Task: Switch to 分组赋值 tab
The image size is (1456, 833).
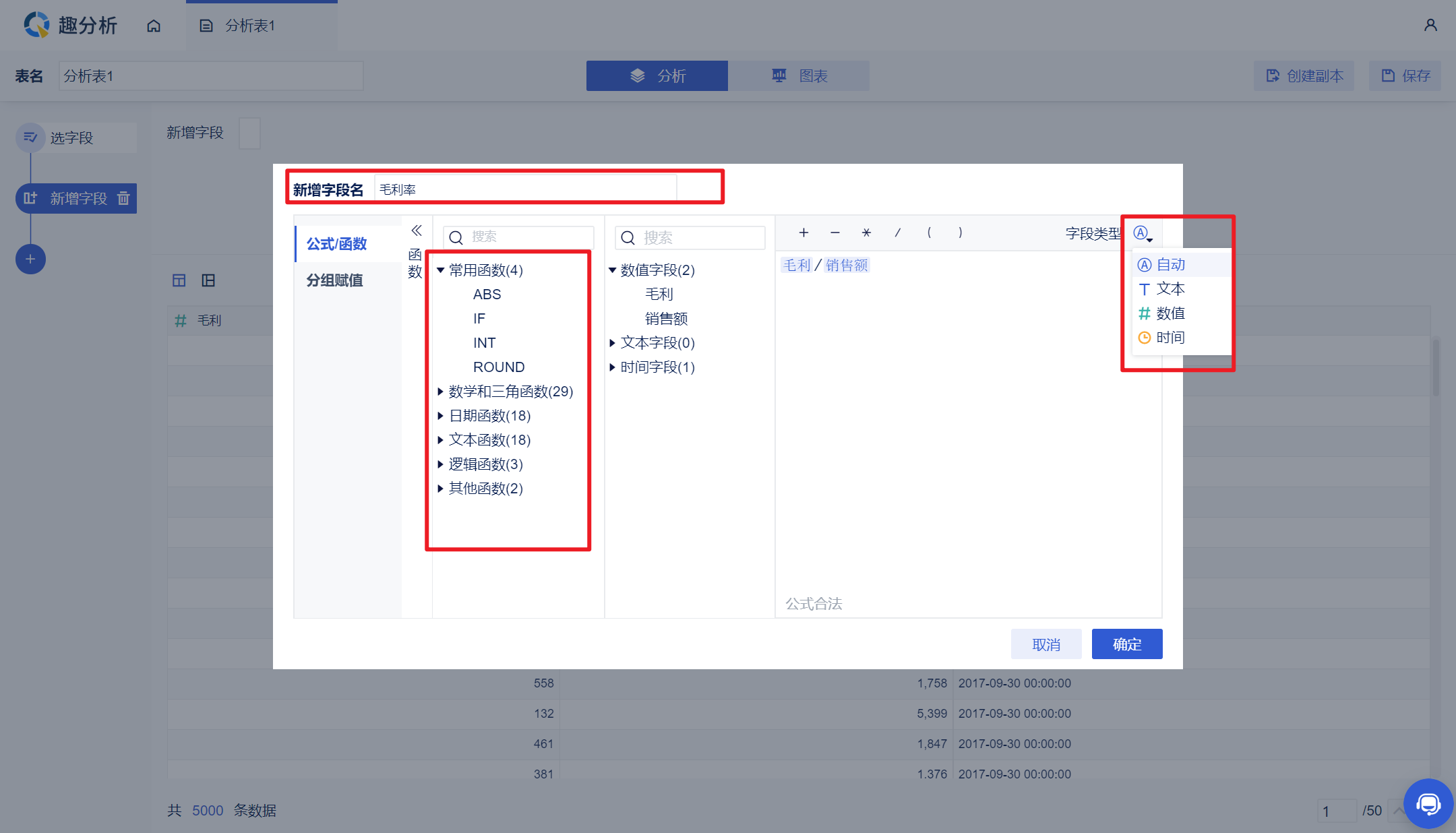Action: [335, 280]
